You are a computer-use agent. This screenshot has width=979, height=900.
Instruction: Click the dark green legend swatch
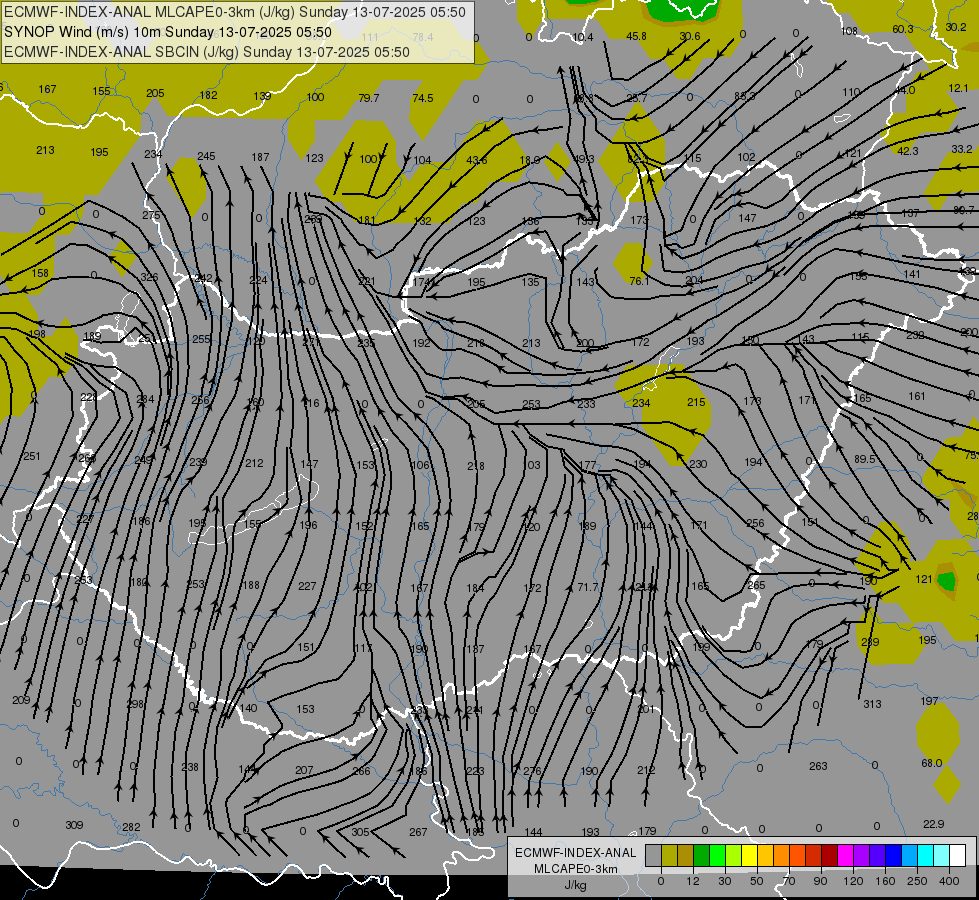[x=701, y=856]
